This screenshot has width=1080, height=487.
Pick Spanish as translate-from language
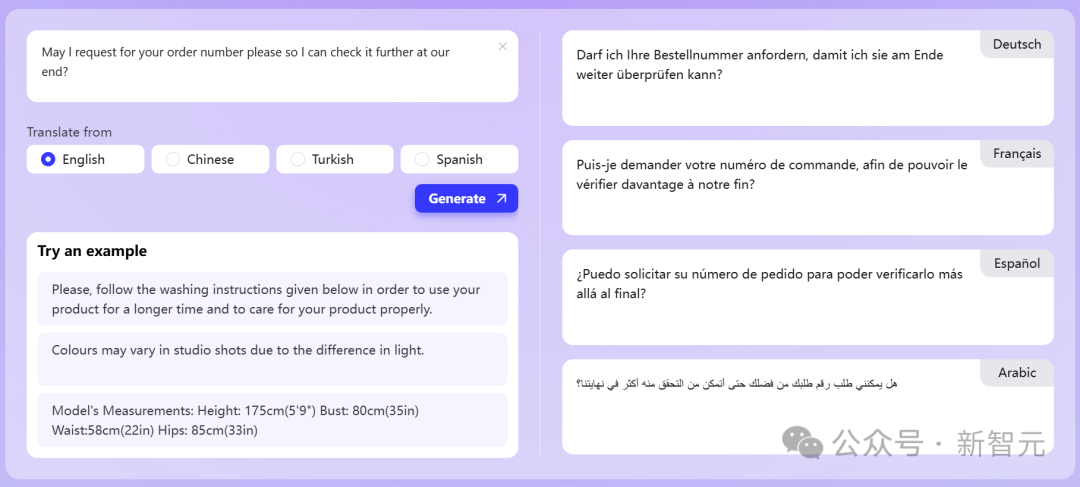coord(459,159)
